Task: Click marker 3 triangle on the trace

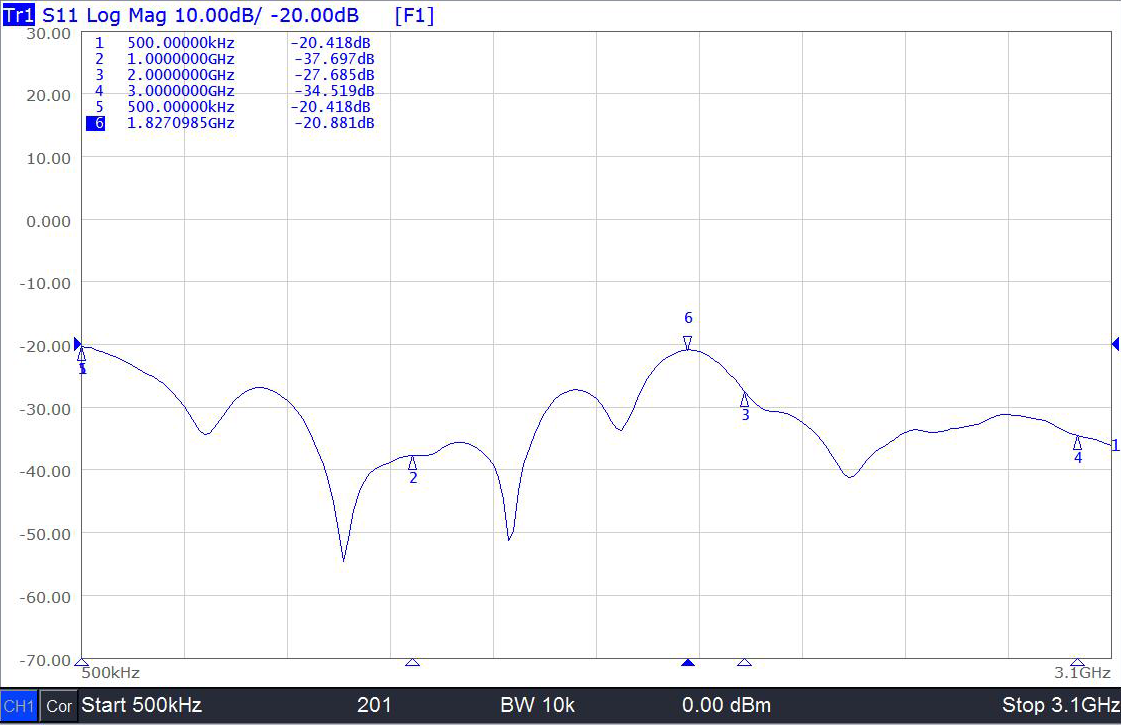Action: coord(744,399)
